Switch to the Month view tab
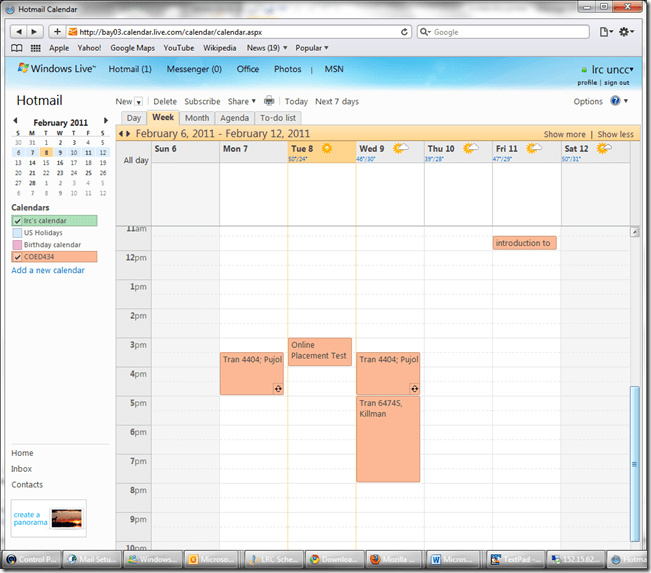The height and width of the screenshot is (573, 651). click(197, 118)
